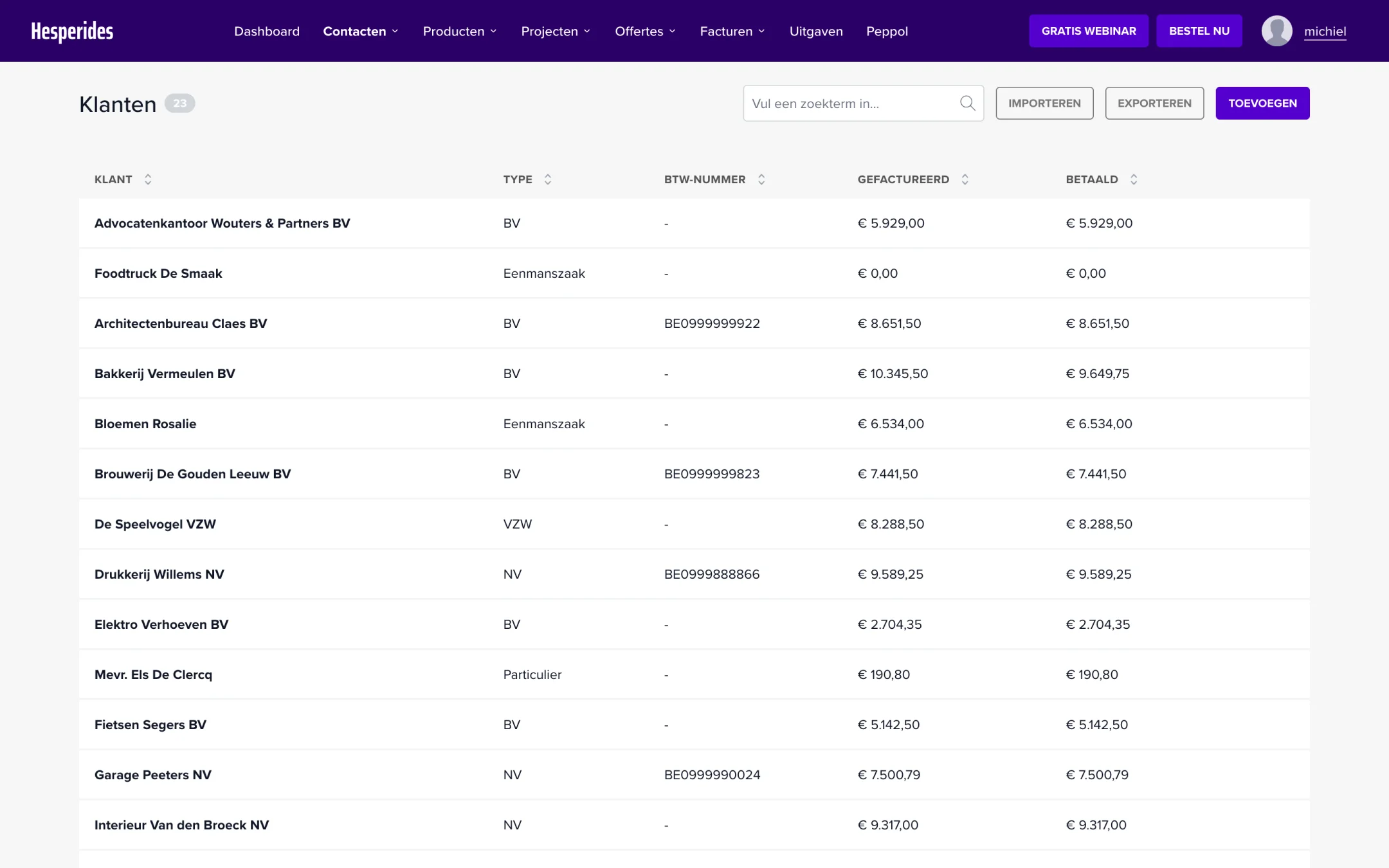
Task: Open the michiel profile link
Action: (1325, 31)
